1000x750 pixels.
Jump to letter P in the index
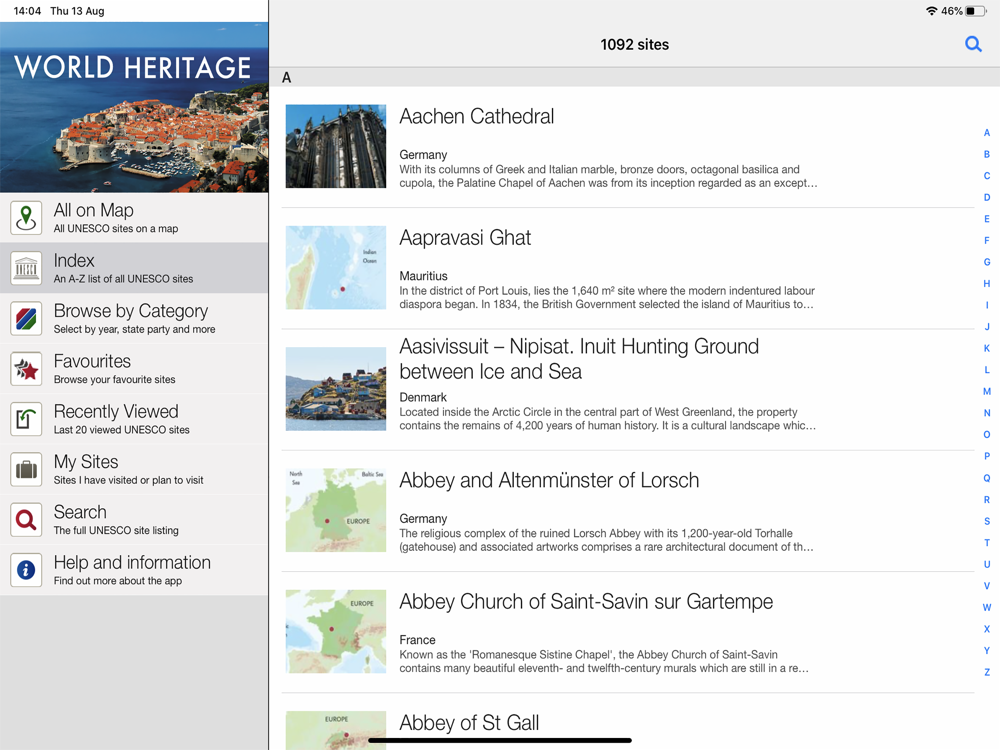click(x=987, y=456)
